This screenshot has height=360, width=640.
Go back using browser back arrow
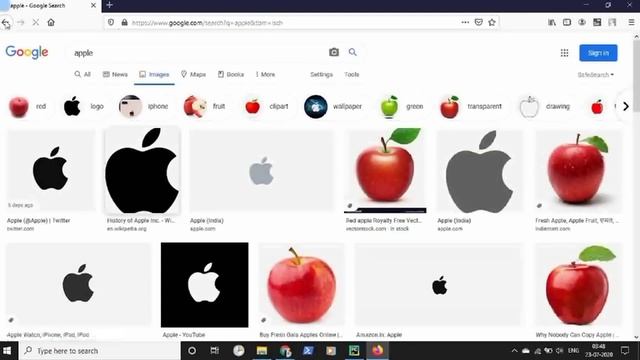click(6, 22)
